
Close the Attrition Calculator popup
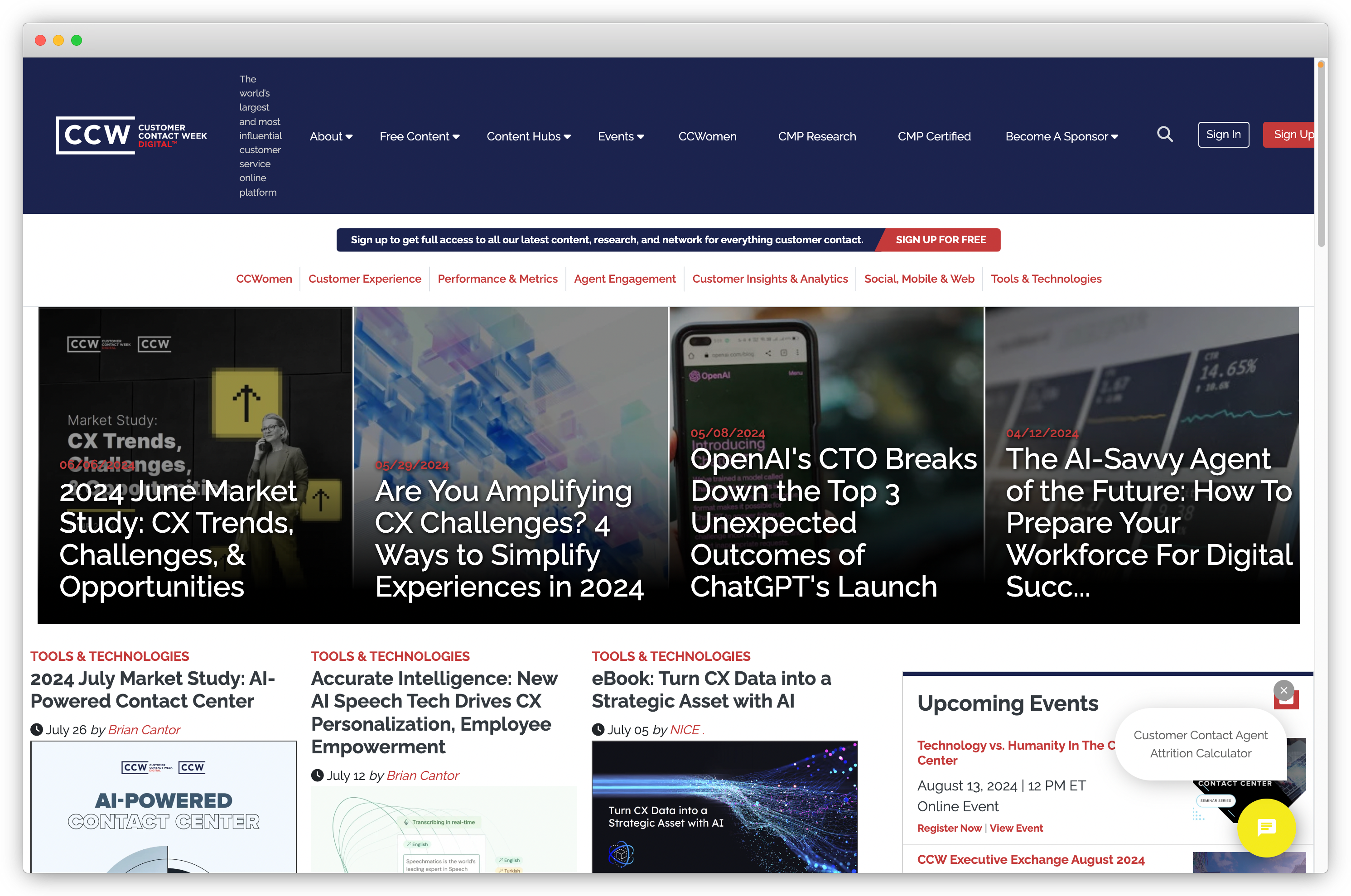1283,690
